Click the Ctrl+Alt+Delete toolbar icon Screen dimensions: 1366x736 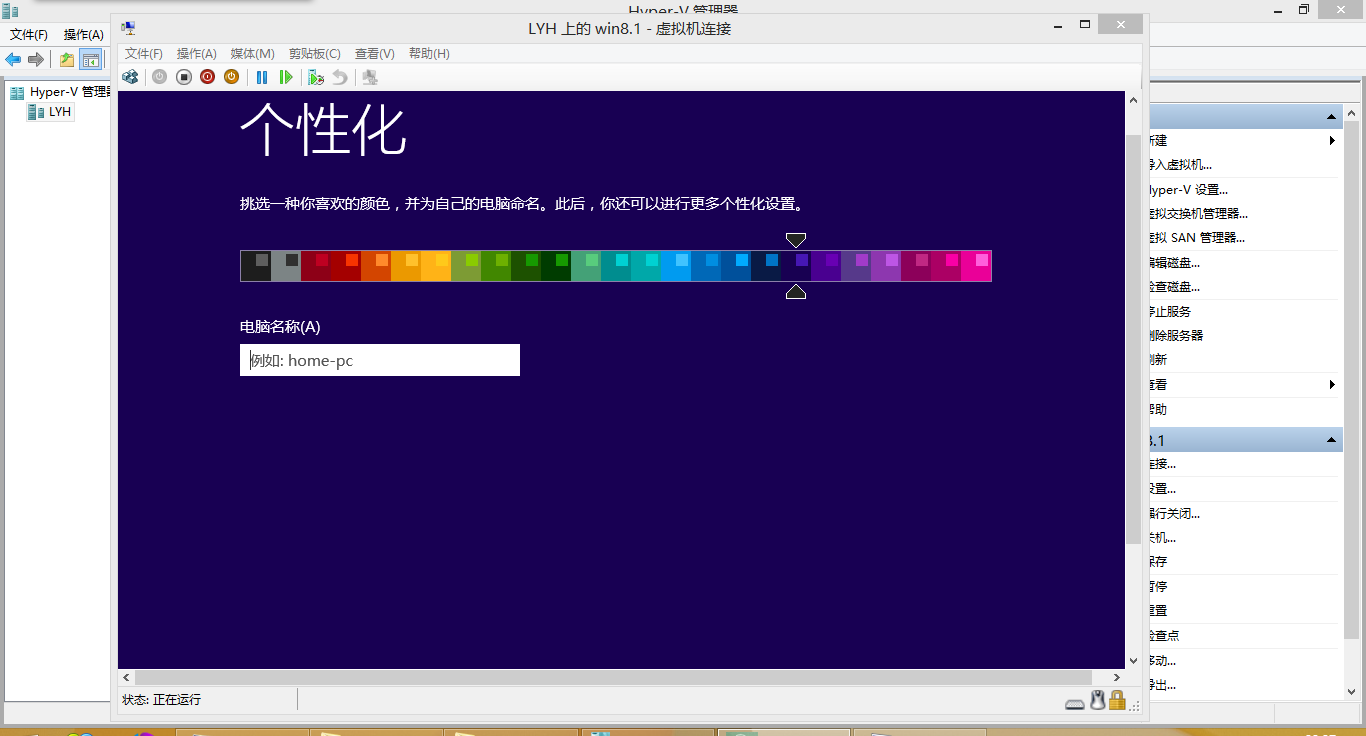pos(130,77)
